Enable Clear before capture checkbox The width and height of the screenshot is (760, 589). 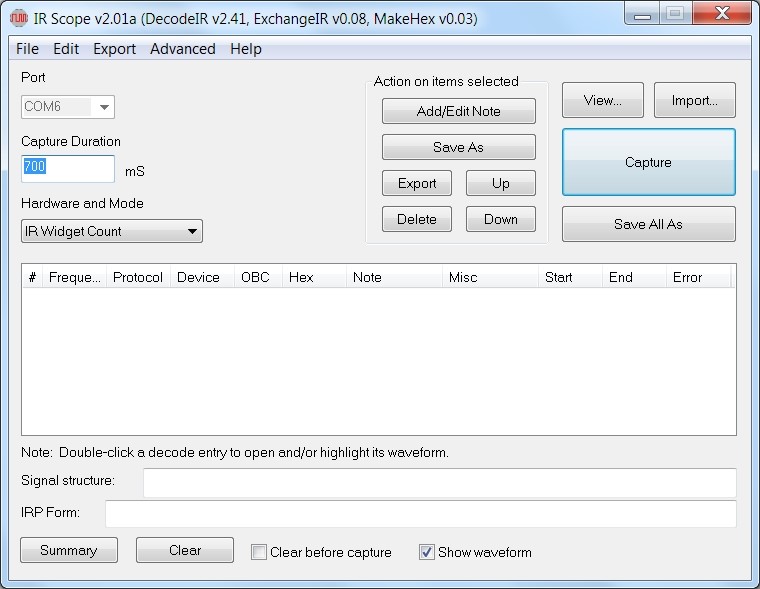click(259, 552)
